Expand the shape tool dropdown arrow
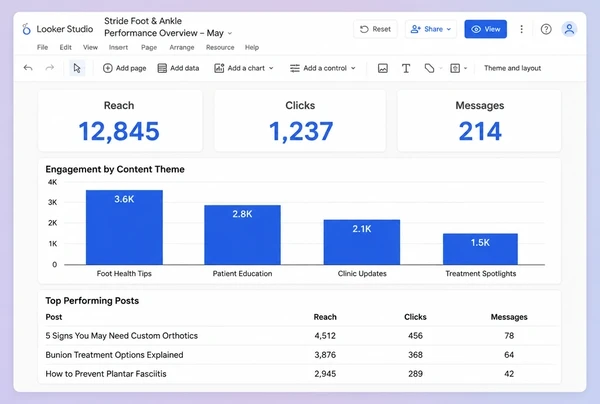Screen dimensions: 600x404 (465, 68)
